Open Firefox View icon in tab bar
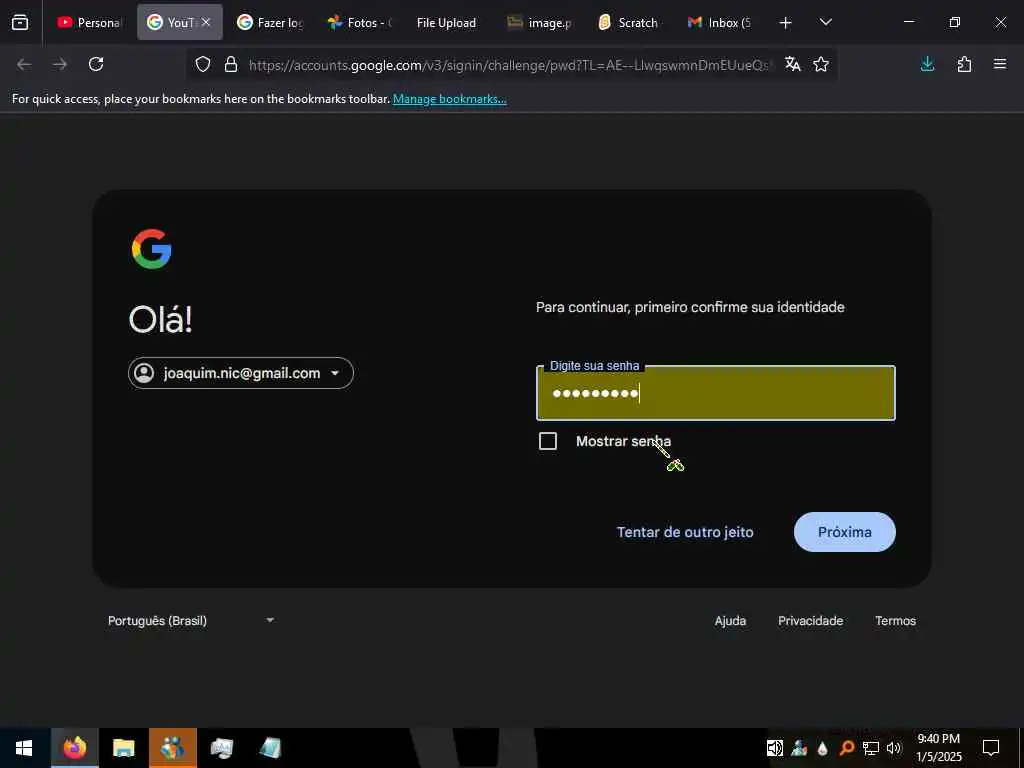 20,22
